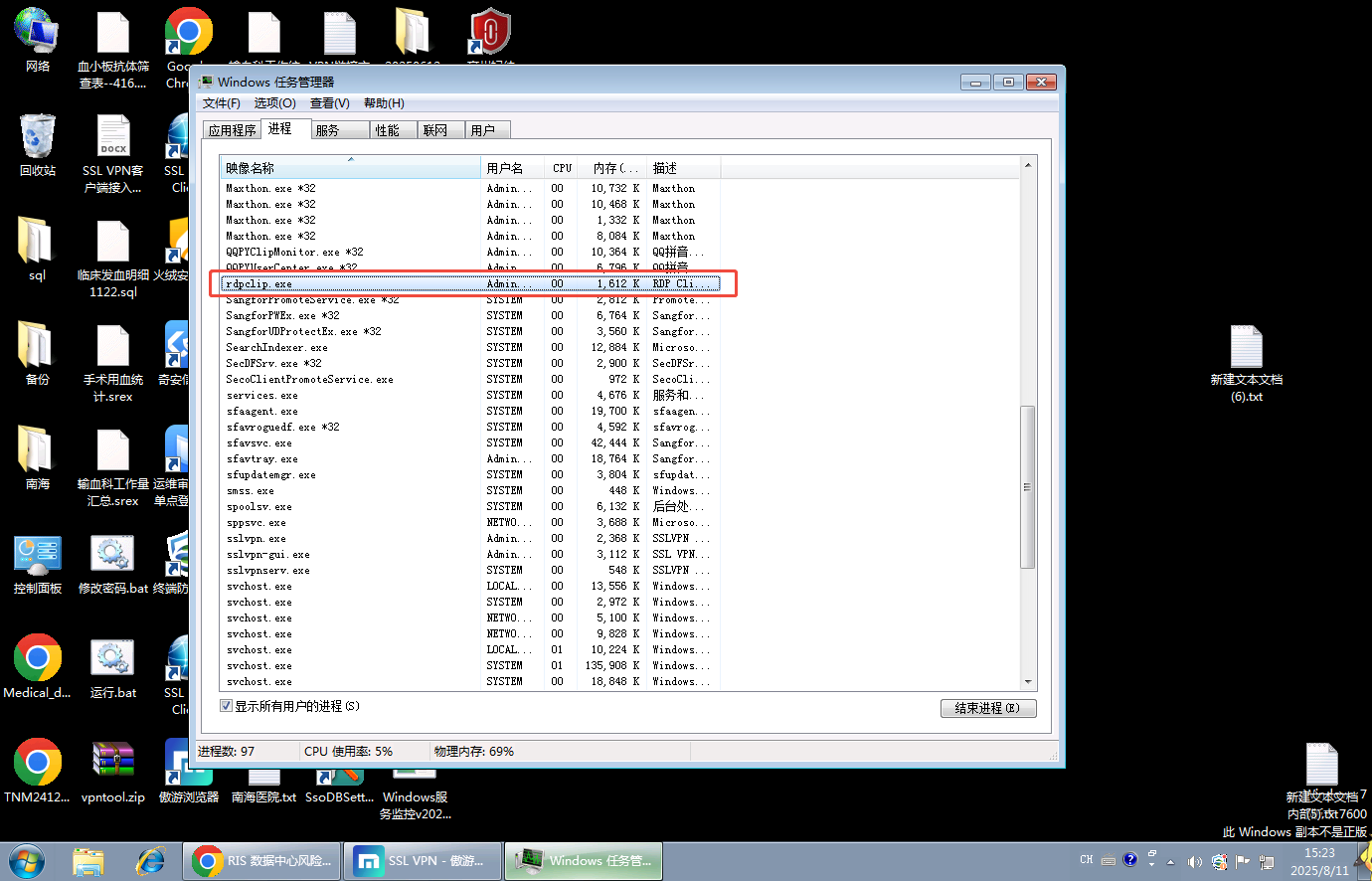Image resolution: width=1372 pixels, height=881 pixels.
Task: Click CH input language indicator
Action: (1086, 860)
